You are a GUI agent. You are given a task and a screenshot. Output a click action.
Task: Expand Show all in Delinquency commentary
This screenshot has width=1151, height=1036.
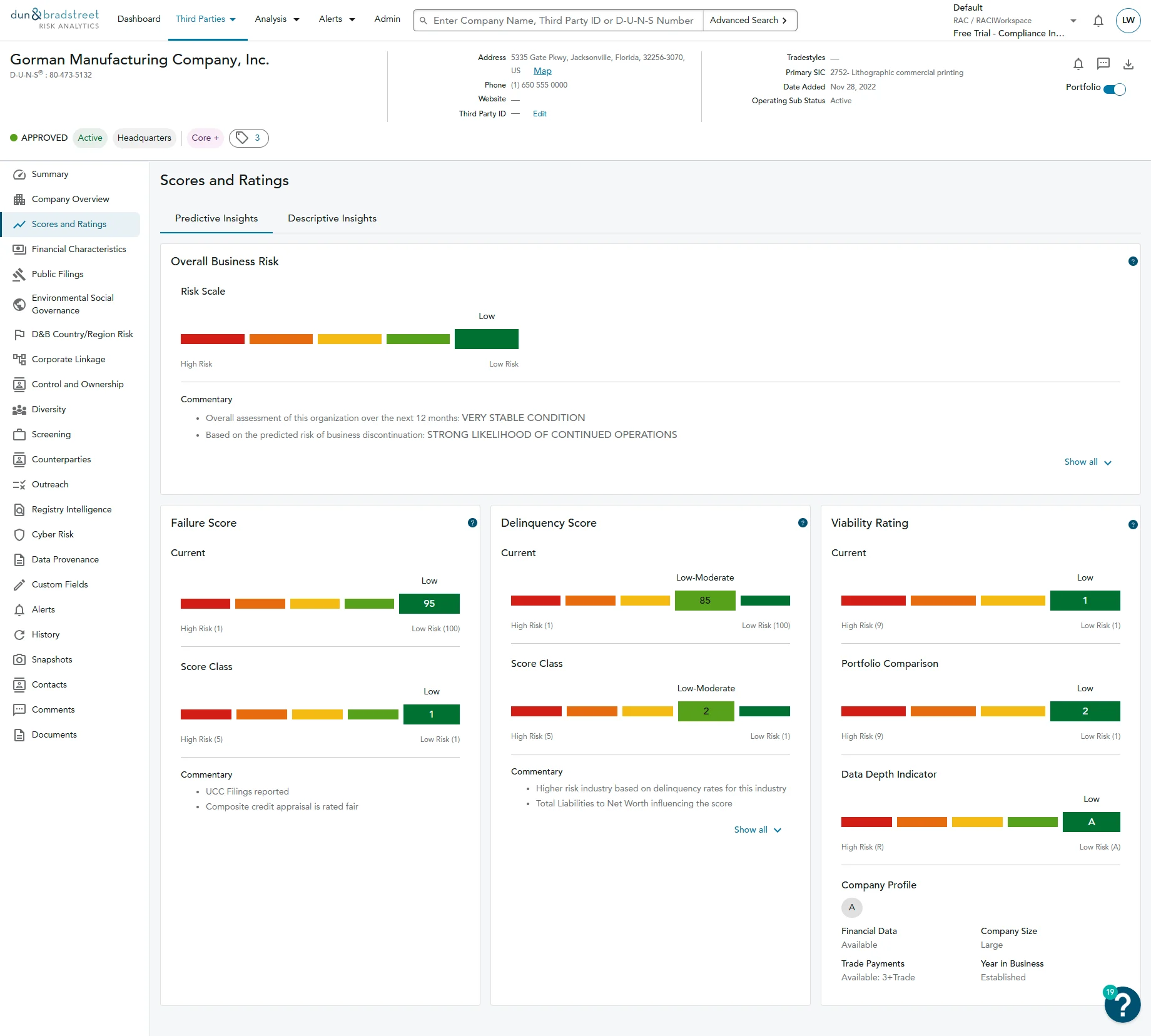pos(758,830)
